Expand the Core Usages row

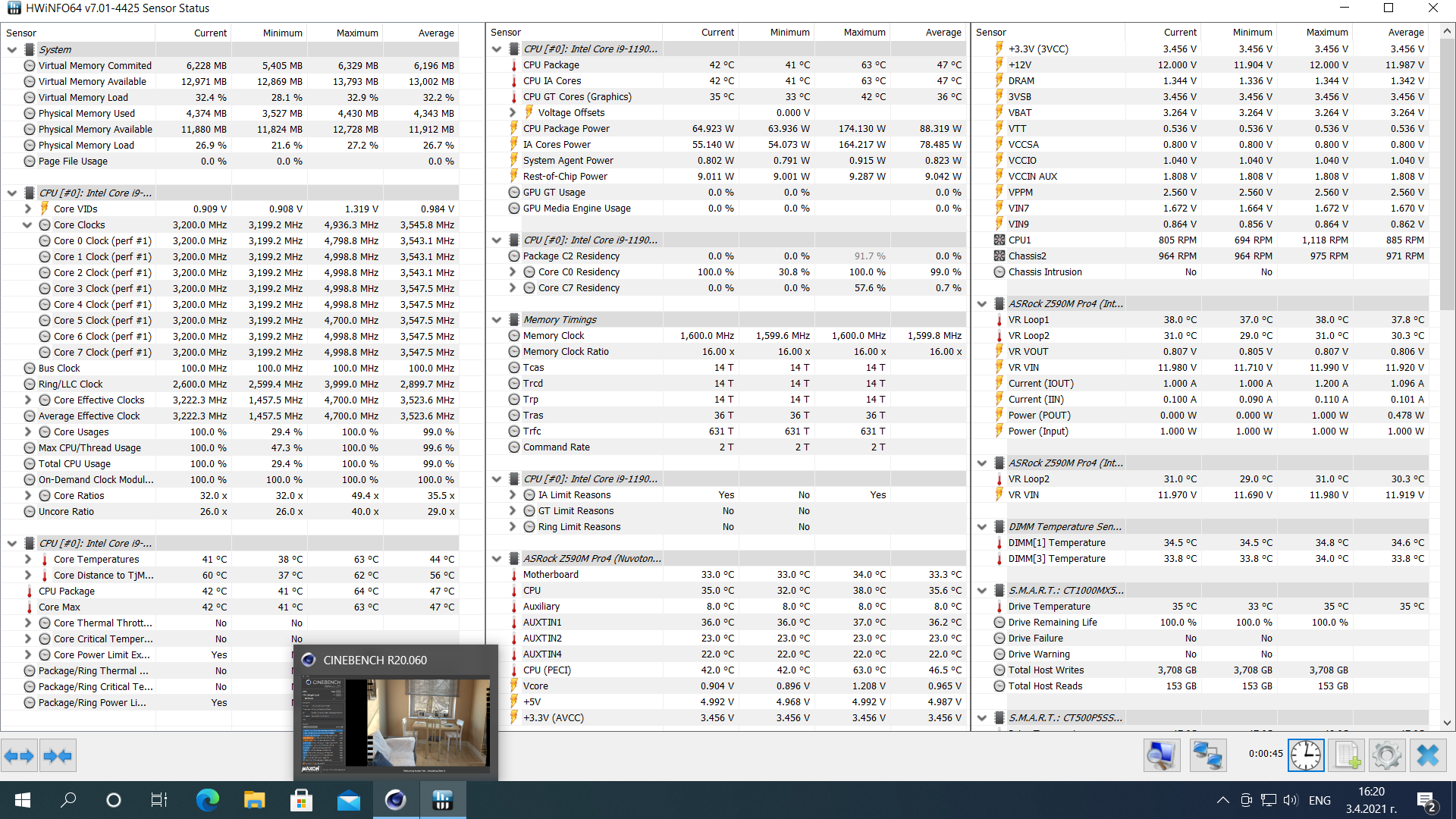pyautogui.click(x=28, y=431)
